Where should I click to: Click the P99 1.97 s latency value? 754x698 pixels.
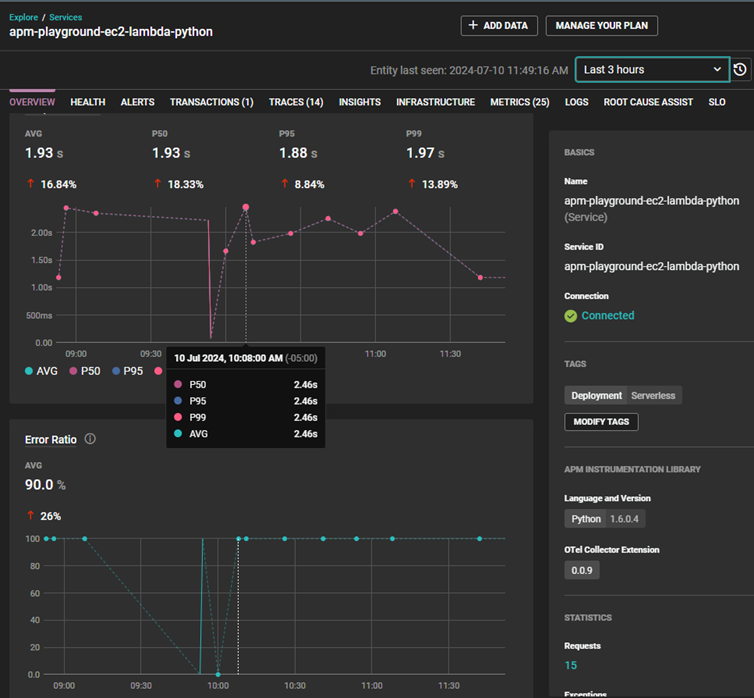425,153
